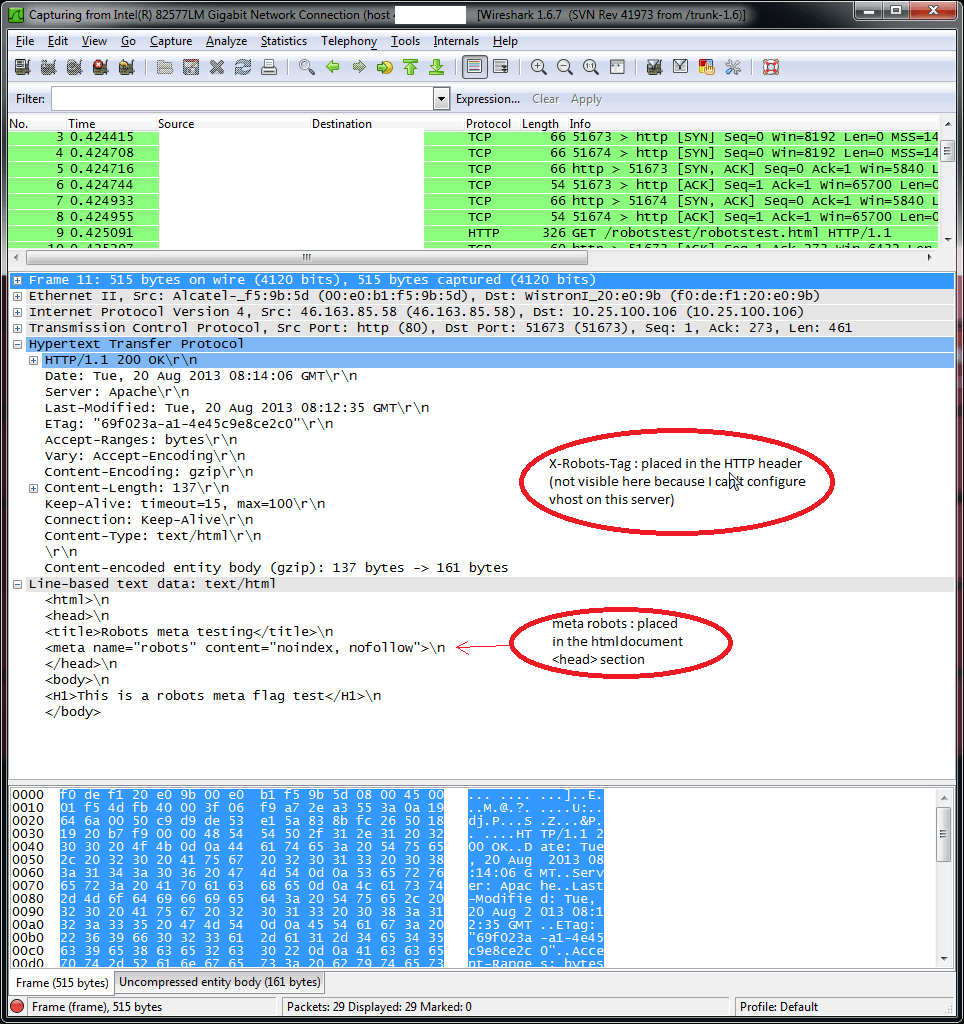Switch to Uncompressed entity body tab
964x1024 pixels.
click(x=219, y=982)
